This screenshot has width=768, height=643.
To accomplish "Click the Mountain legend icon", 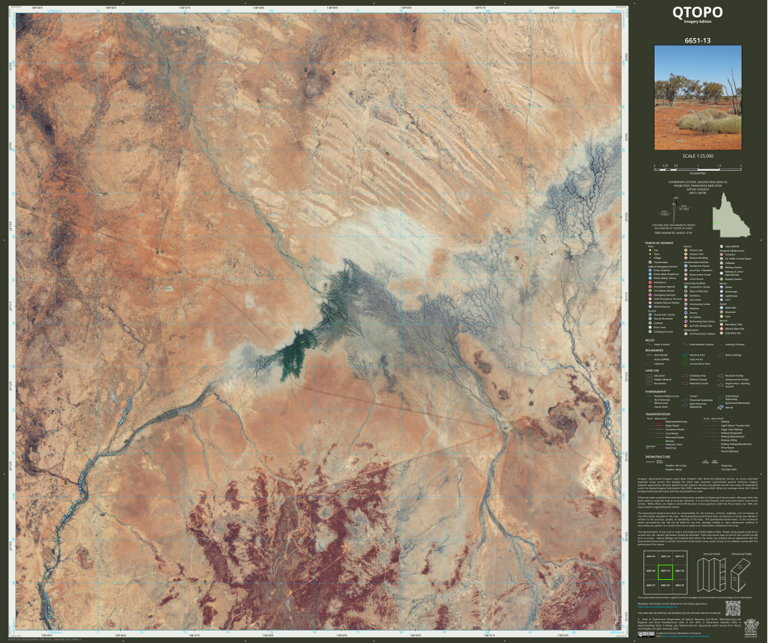I will click(721, 312).
